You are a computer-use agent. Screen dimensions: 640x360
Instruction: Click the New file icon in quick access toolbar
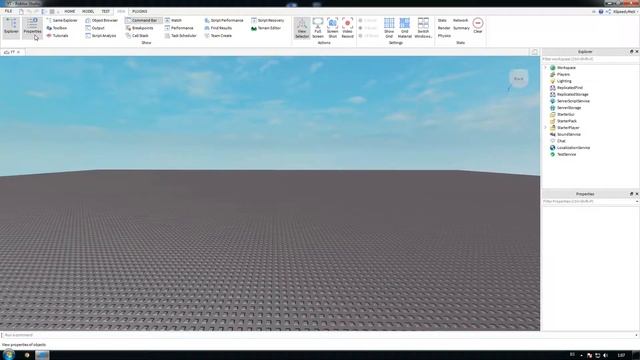pyautogui.click(x=21, y=11)
